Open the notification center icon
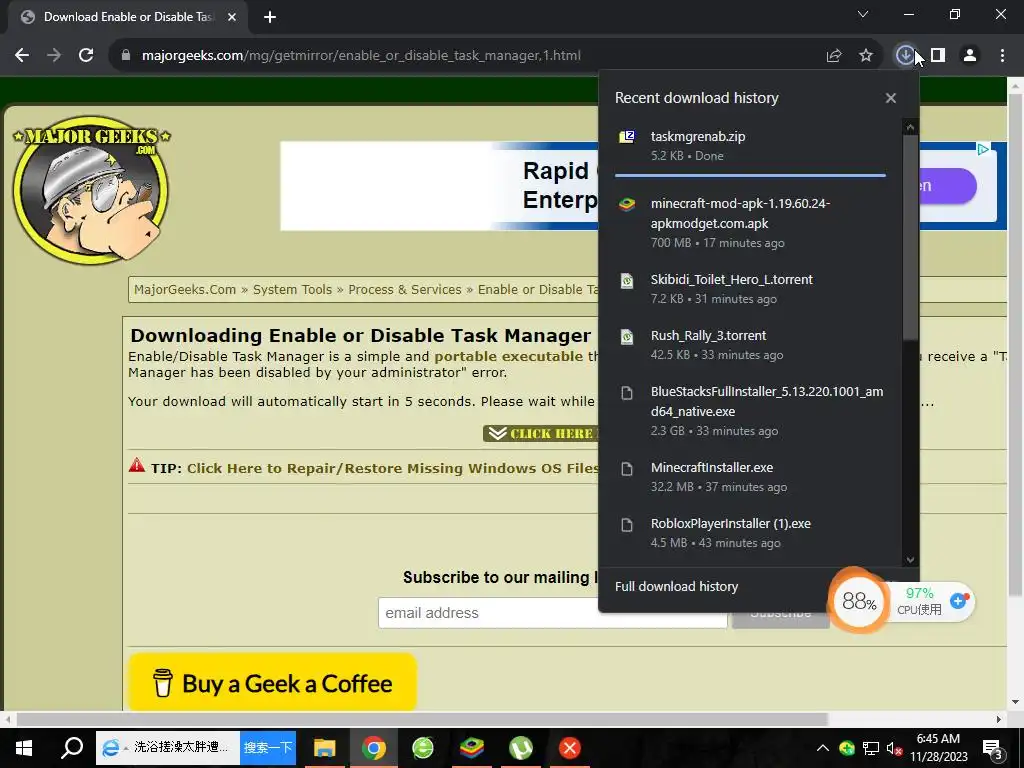The image size is (1024, 768). (993, 748)
